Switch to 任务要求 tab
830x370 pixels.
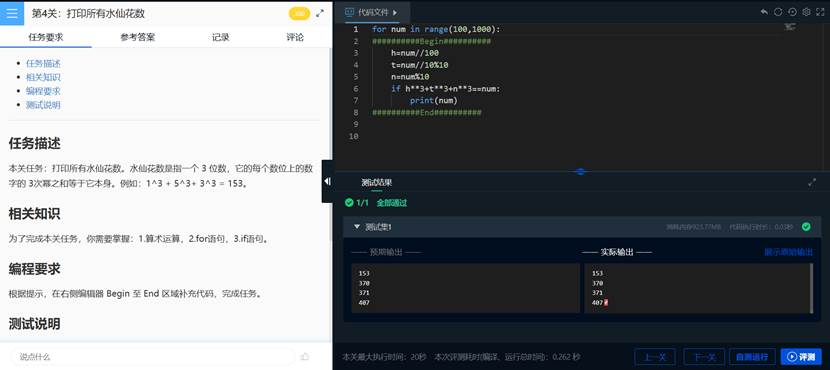(x=46, y=37)
